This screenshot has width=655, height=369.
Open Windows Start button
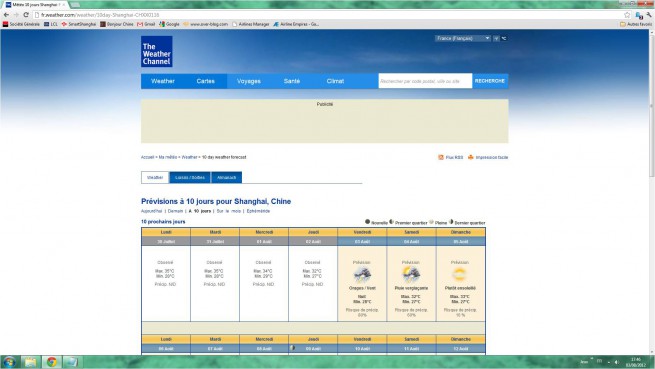(x=9, y=362)
